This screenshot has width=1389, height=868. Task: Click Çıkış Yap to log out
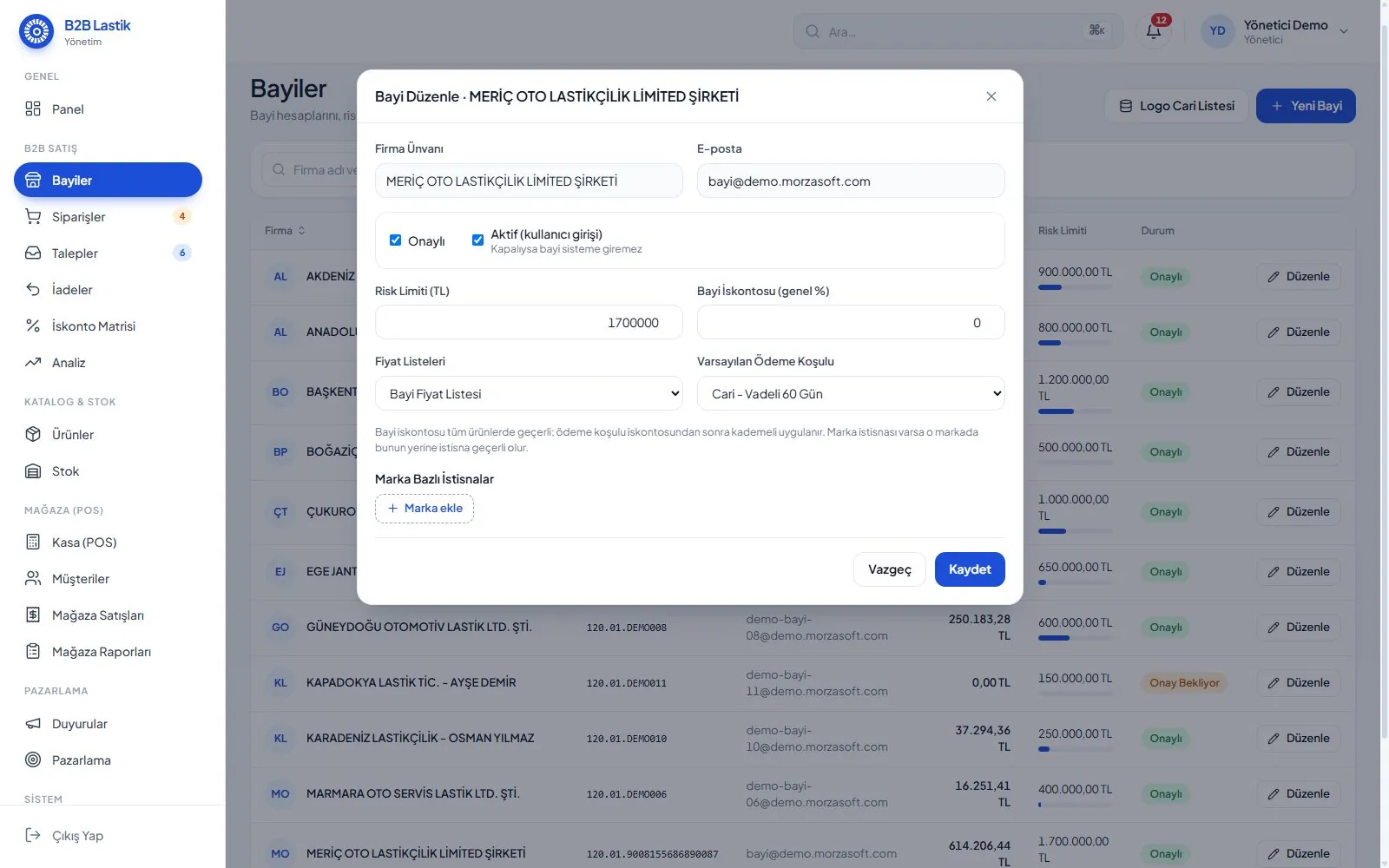[108, 836]
